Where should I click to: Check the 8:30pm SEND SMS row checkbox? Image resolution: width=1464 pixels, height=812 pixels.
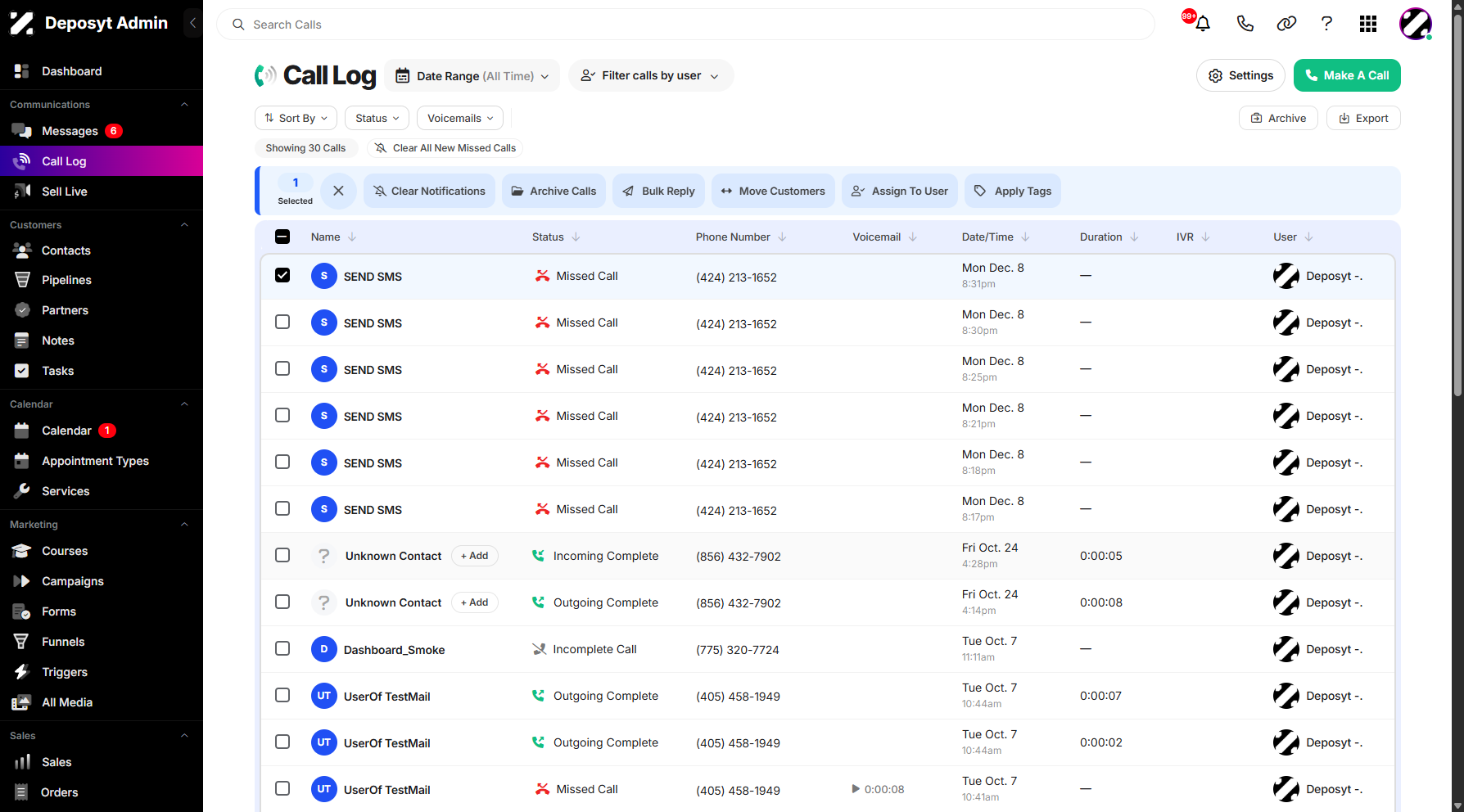point(282,322)
